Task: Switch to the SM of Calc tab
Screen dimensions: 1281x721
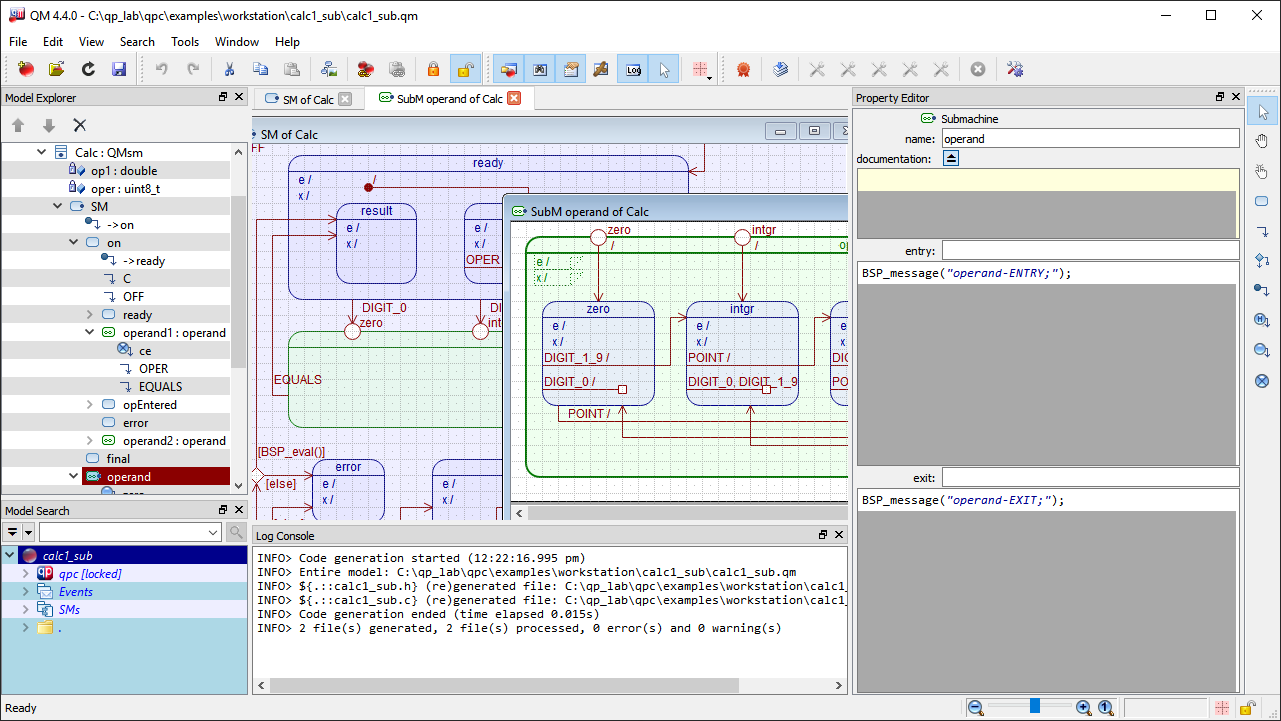Action: pos(307,99)
